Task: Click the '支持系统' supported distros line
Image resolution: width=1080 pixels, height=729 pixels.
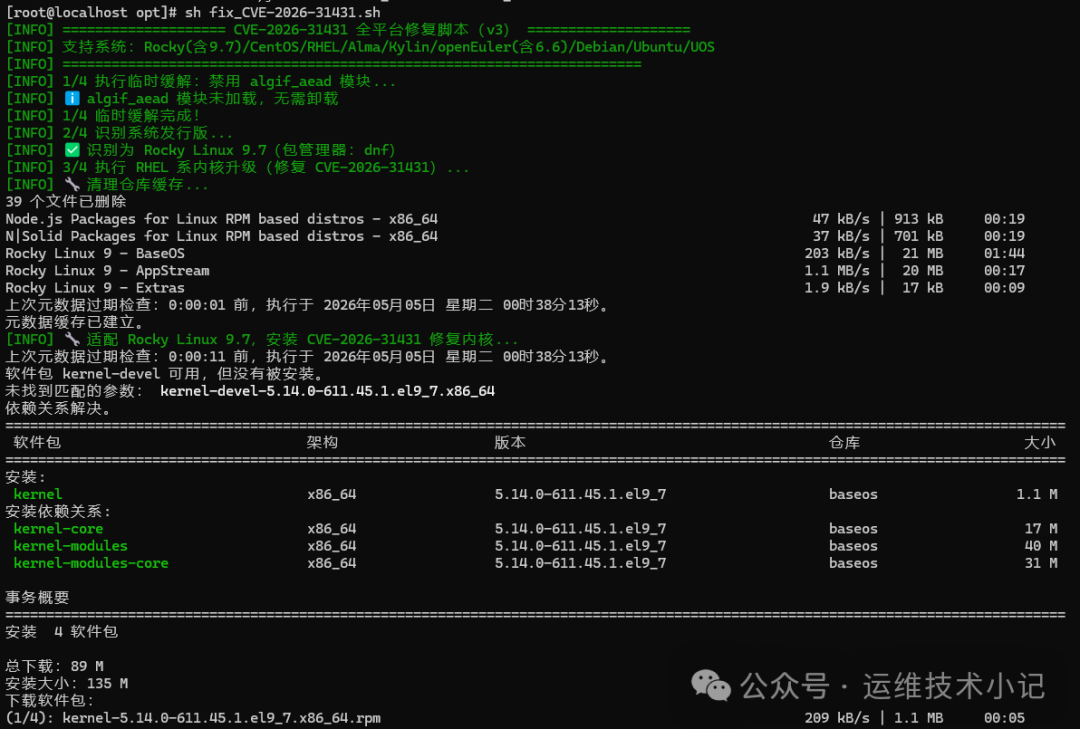Action: [360, 47]
